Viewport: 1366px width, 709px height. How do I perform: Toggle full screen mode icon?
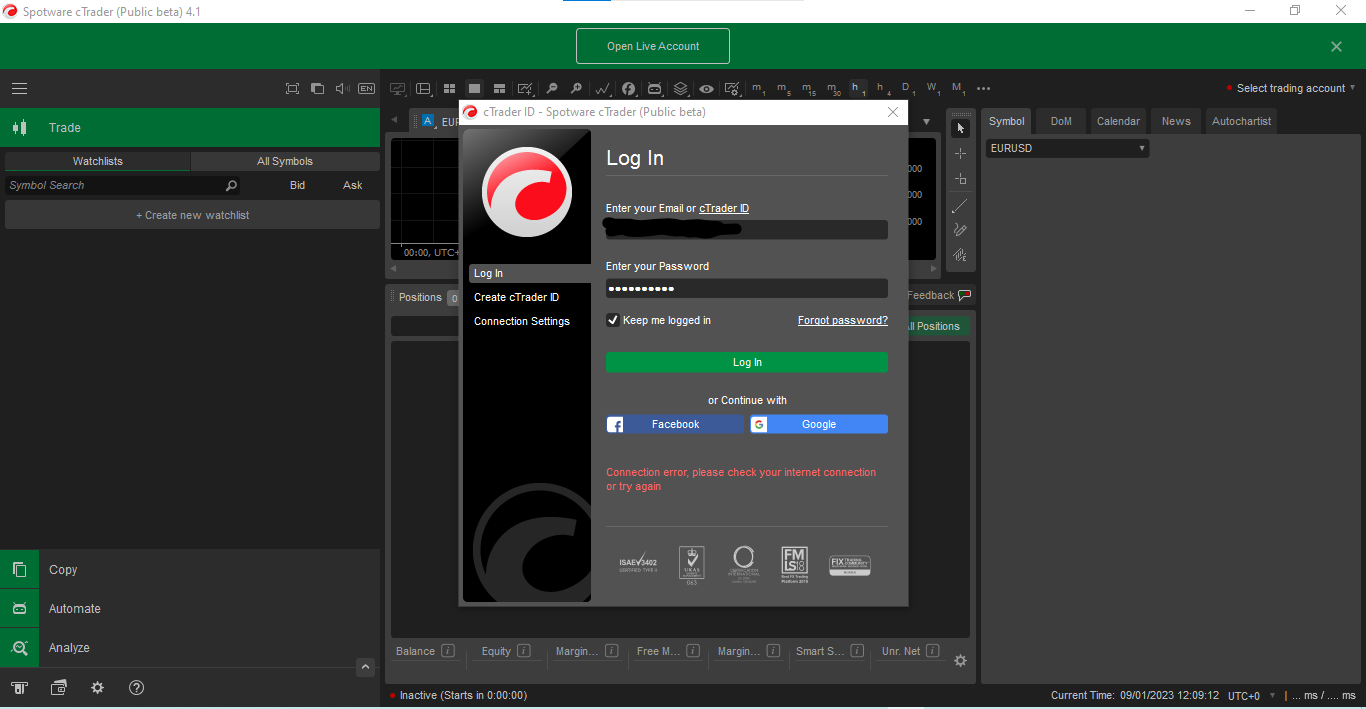[x=292, y=88]
